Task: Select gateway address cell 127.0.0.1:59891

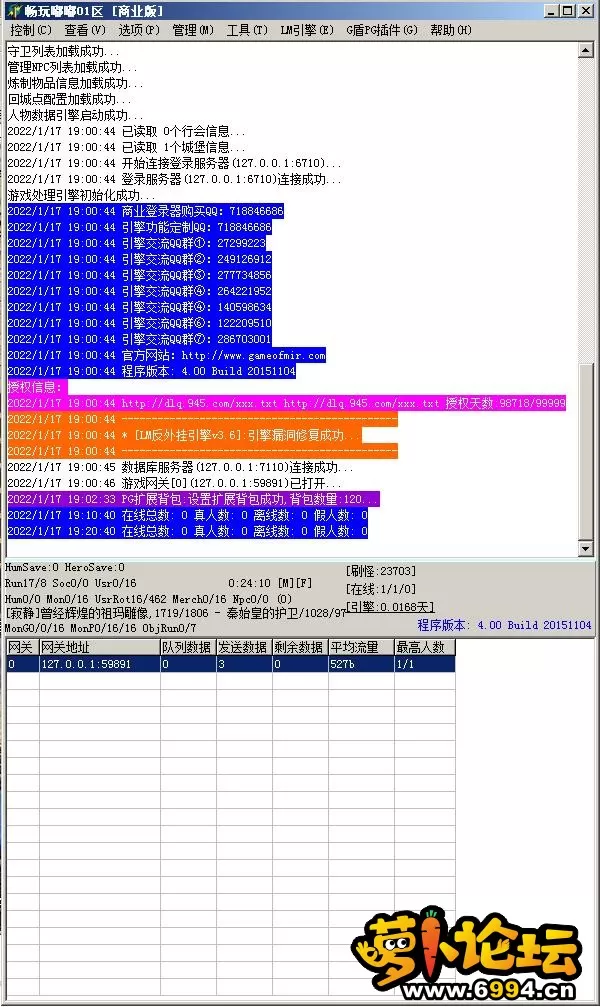Action: point(100,663)
